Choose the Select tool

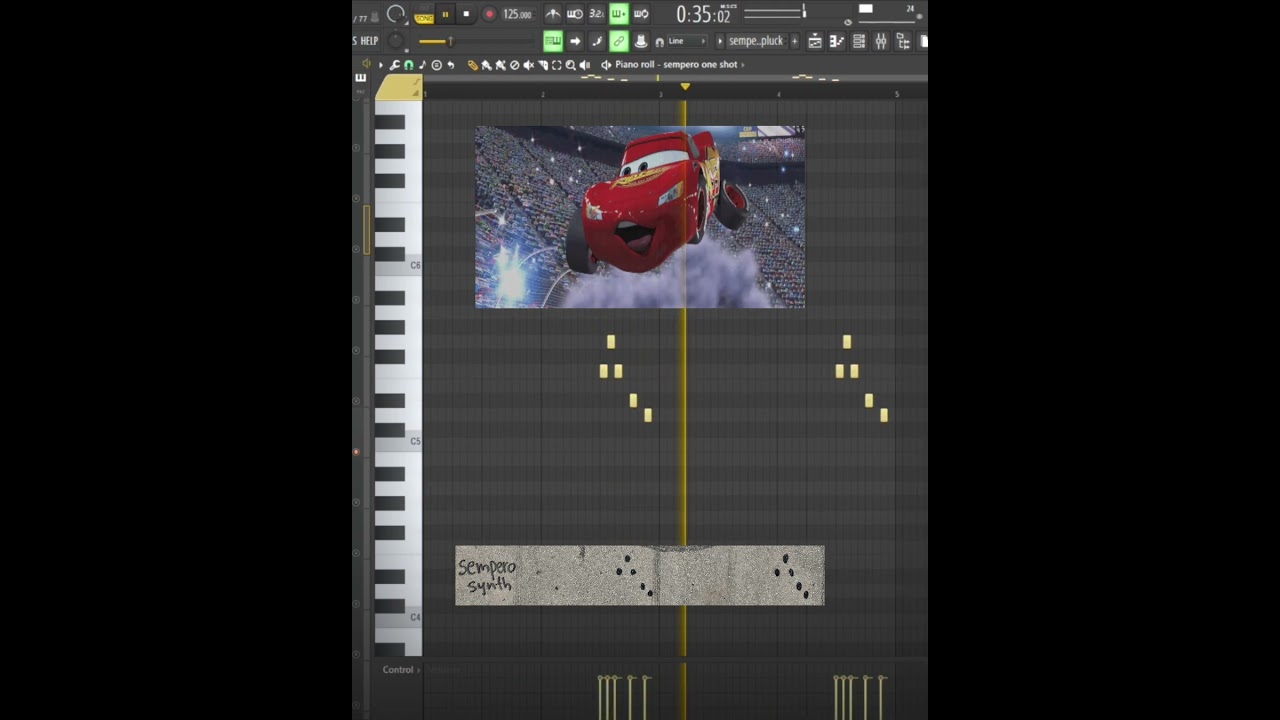pyautogui.click(x=557, y=65)
